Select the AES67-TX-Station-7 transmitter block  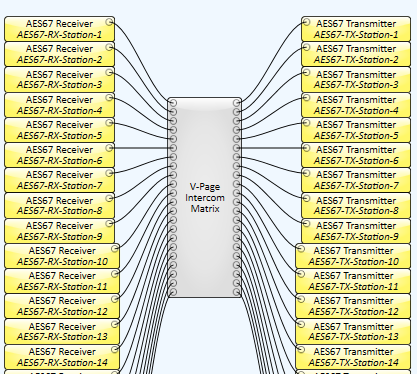pyautogui.click(x=356, y=180)
